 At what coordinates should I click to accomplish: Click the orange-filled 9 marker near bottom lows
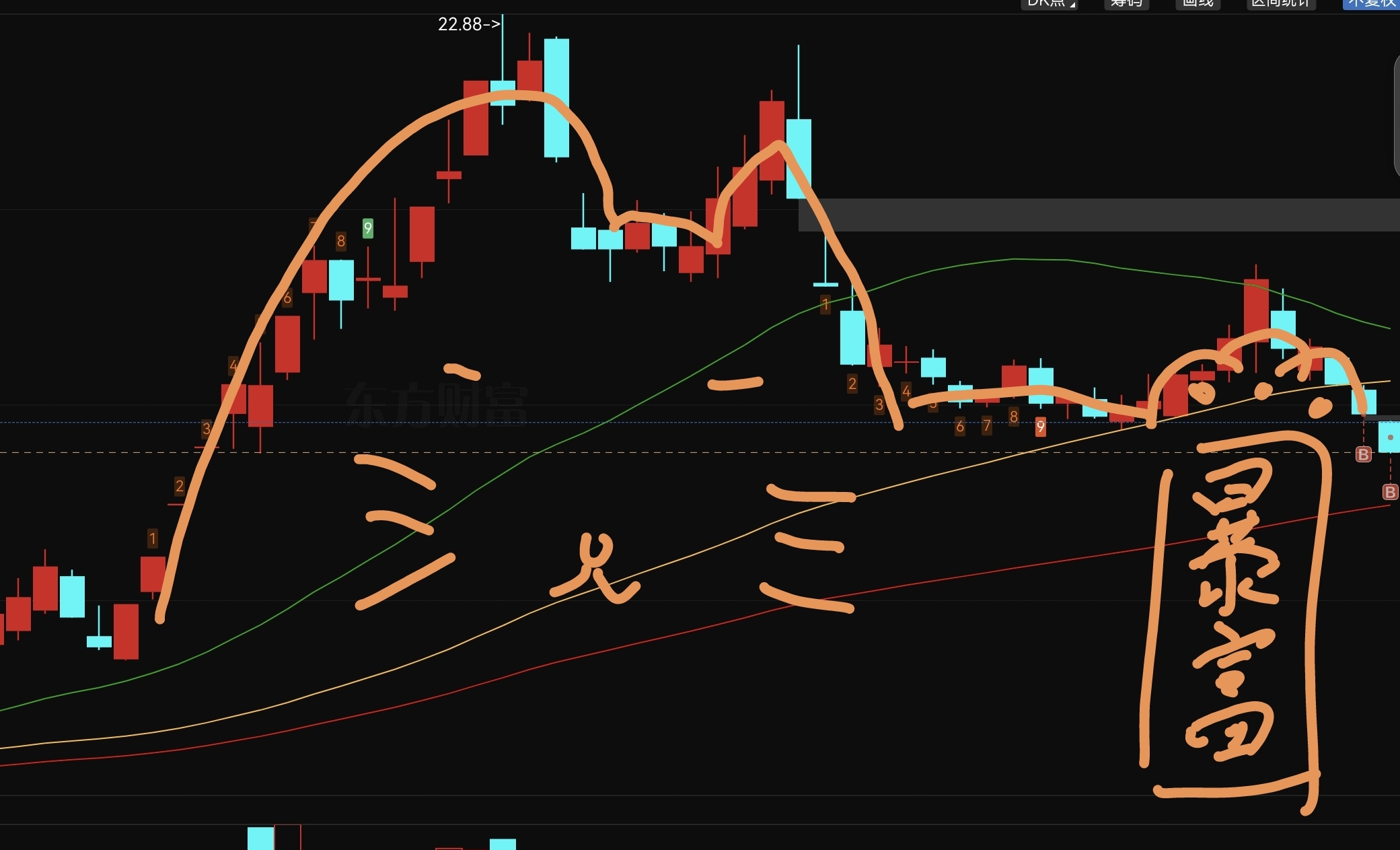(x=1040, y=426)
